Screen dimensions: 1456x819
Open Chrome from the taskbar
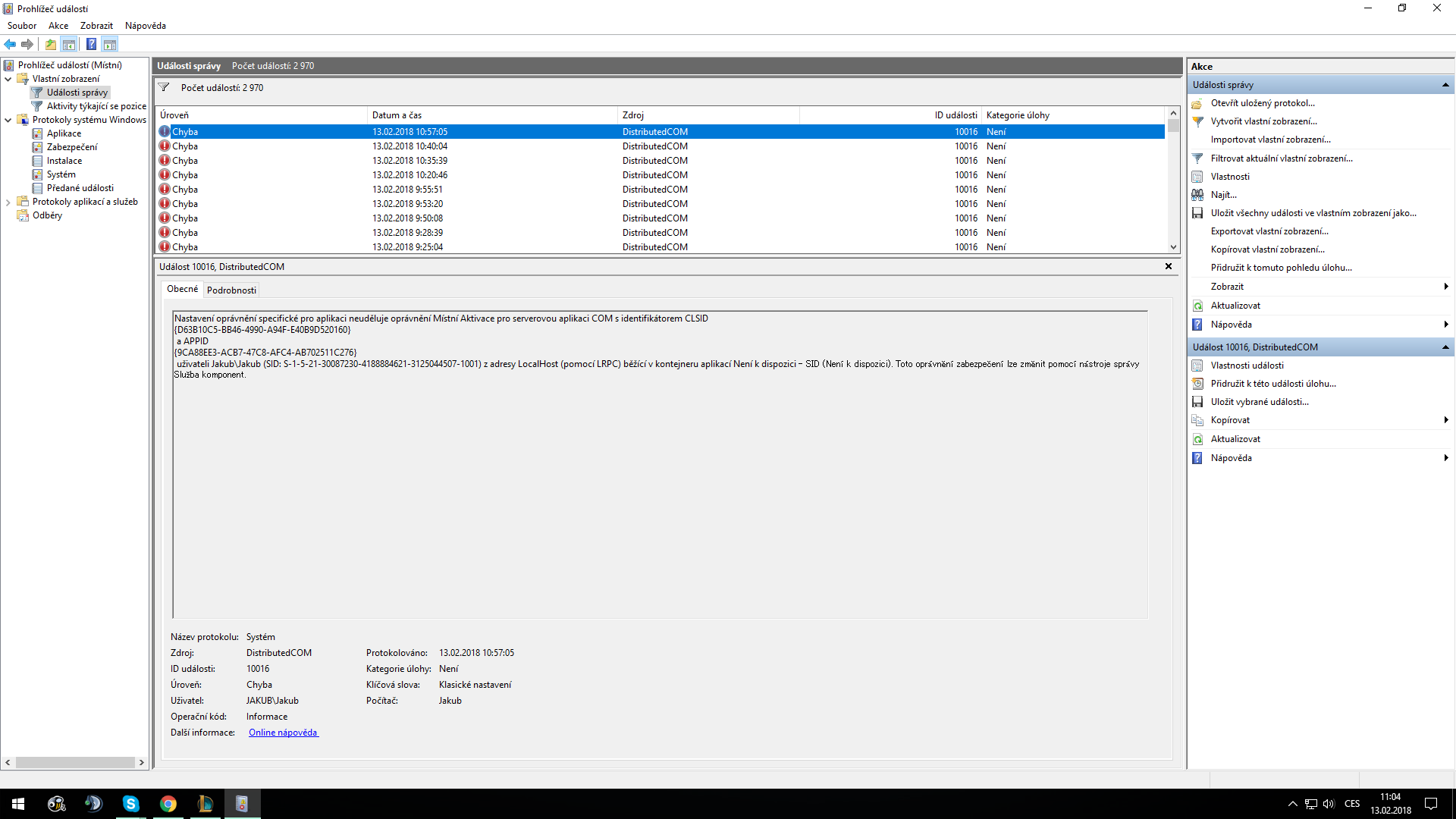[168, 804]
